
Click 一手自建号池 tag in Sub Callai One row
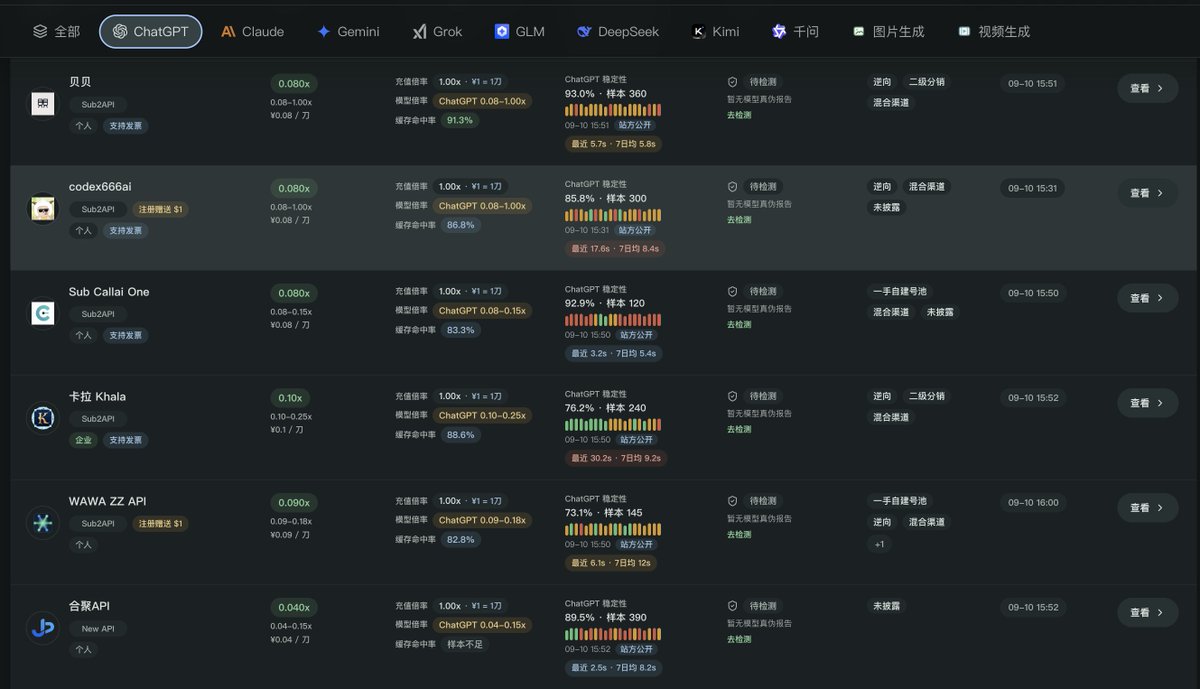coord(900,292)
